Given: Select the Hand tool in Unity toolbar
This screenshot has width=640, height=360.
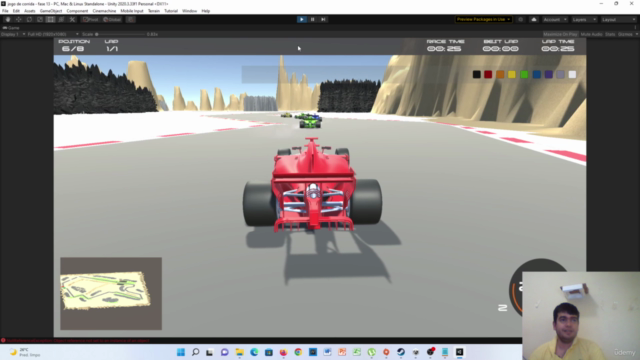Looking at the screenshot, I should pyautogui.click(x=8, y=19).
